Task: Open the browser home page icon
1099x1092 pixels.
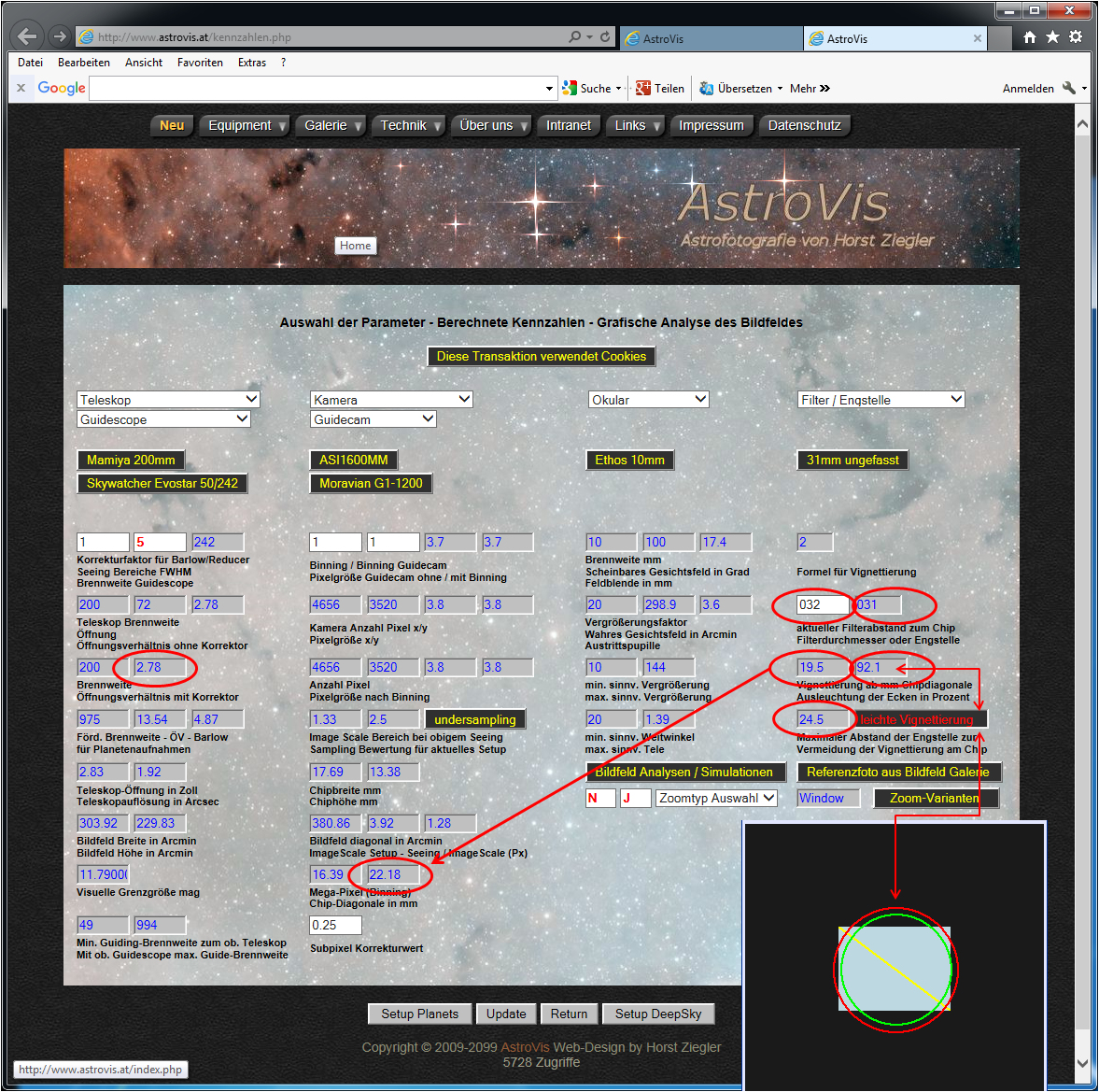Action: 1029,37
